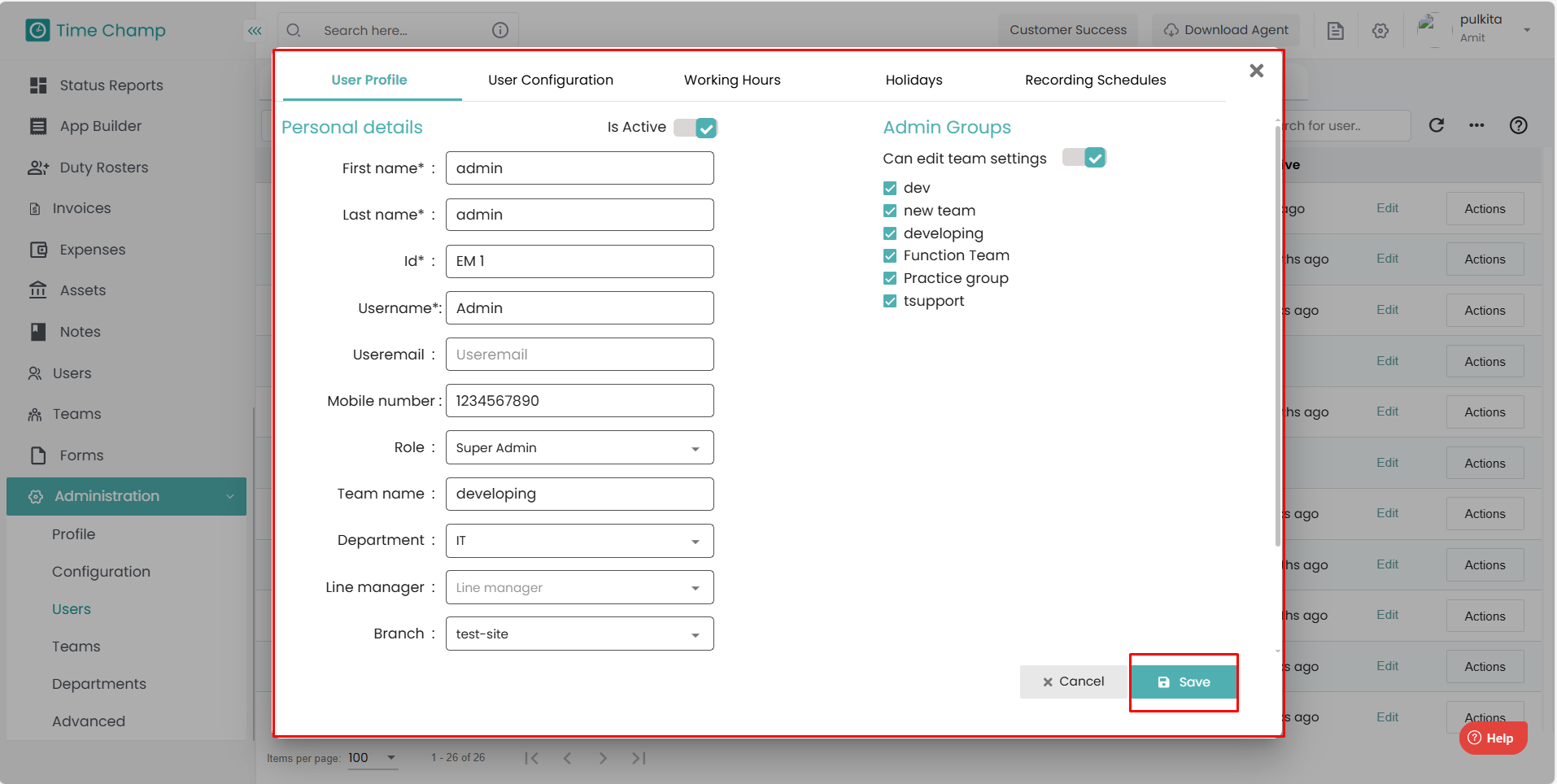Image resolution: width=1557 pixels, height=784 pixels.
Task: Disable Can edit team settings toggle
Action: click(1084, 158)
